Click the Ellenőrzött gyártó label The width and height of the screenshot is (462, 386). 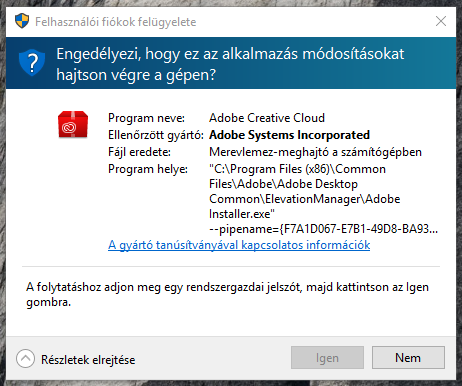coord(156,135)
